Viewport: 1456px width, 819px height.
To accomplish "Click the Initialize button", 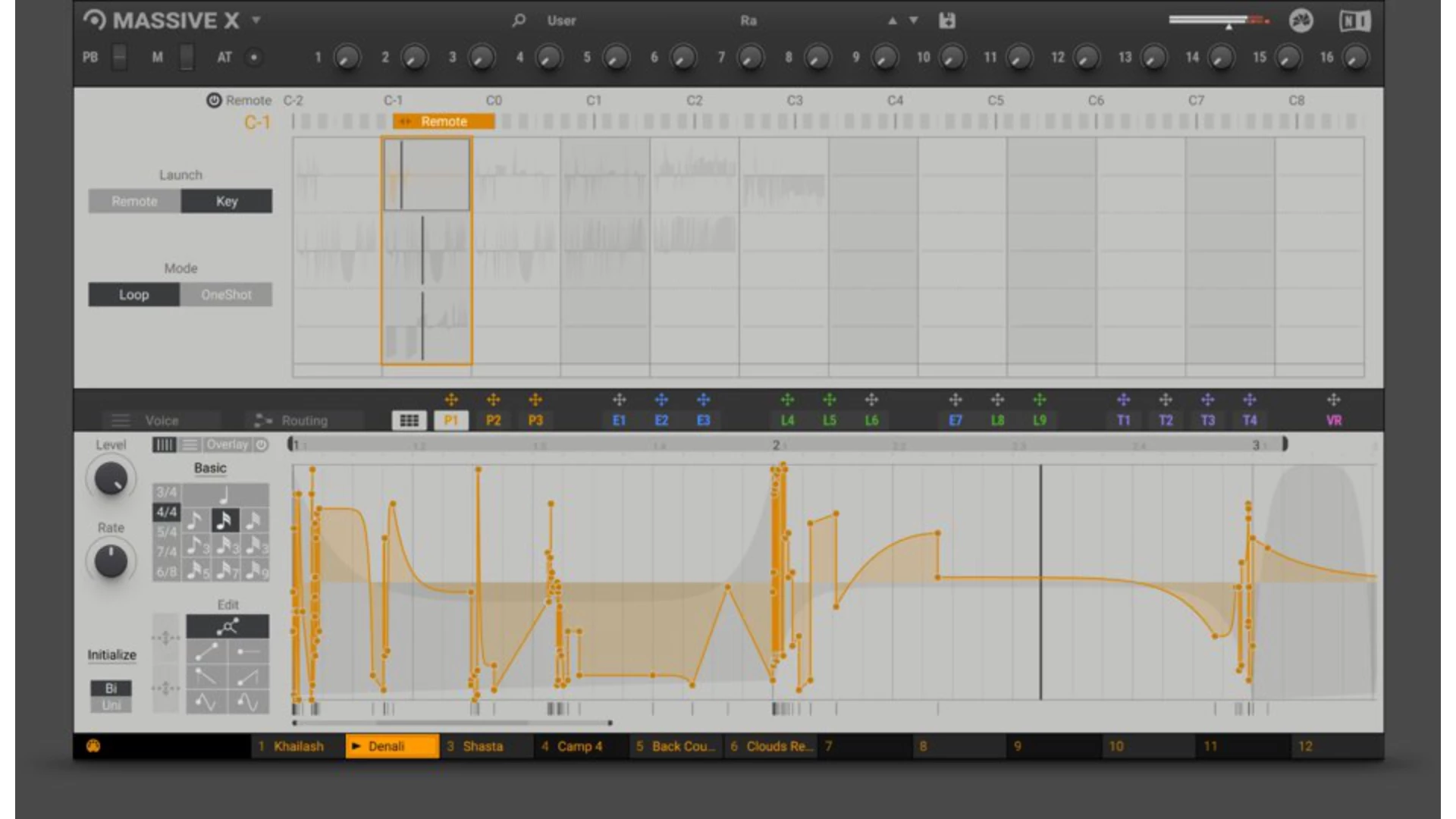I will coord(111,654).
